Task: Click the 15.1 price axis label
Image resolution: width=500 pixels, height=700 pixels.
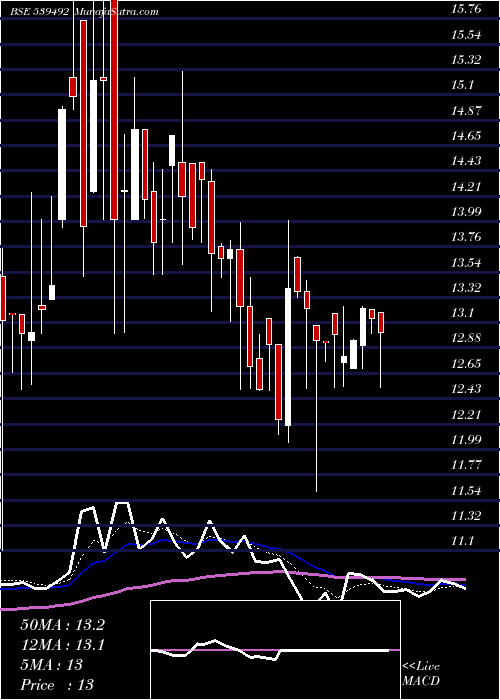Action: click(x=462, y=85)
